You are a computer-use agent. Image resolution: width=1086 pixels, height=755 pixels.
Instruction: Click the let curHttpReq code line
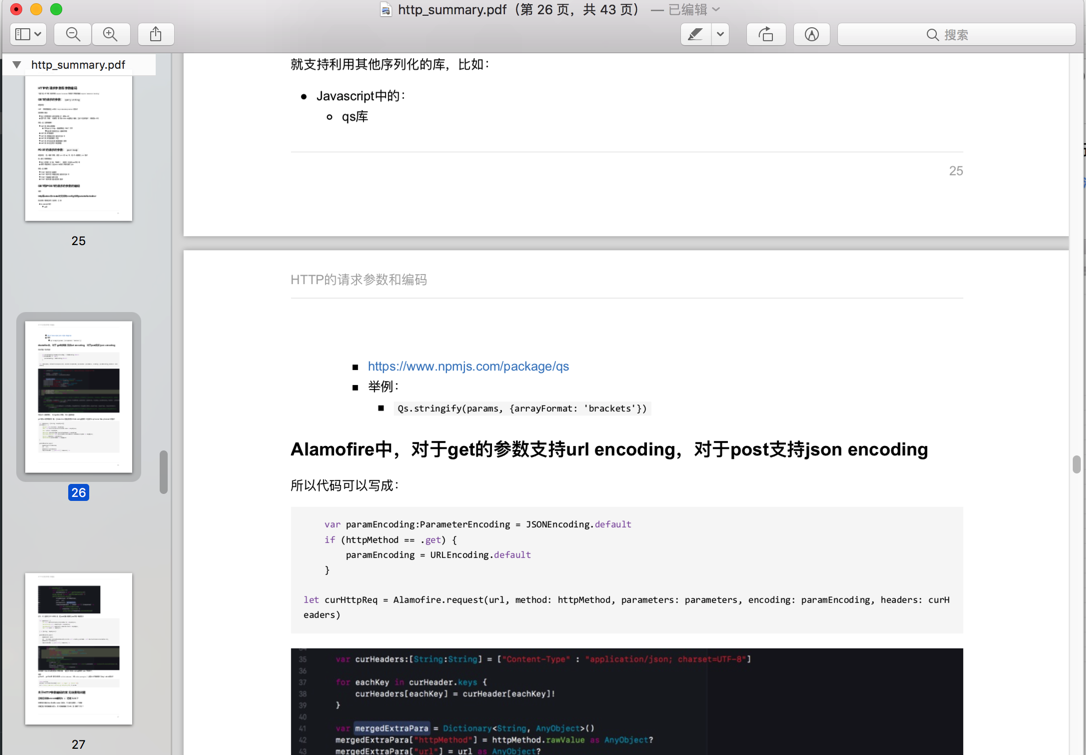coord(626,607)
